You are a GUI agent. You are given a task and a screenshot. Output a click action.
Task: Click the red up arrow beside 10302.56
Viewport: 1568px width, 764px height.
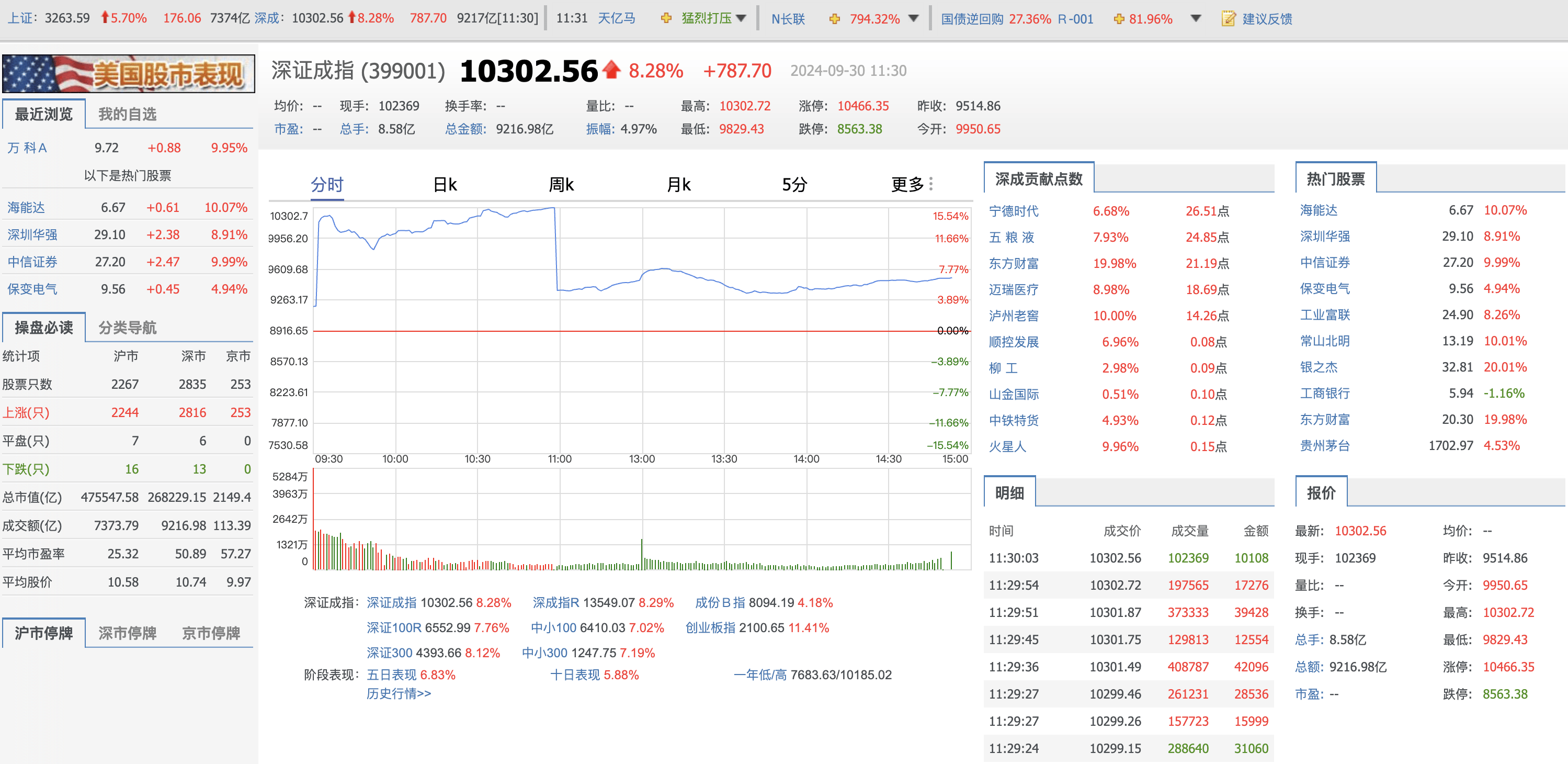[611, 70]
